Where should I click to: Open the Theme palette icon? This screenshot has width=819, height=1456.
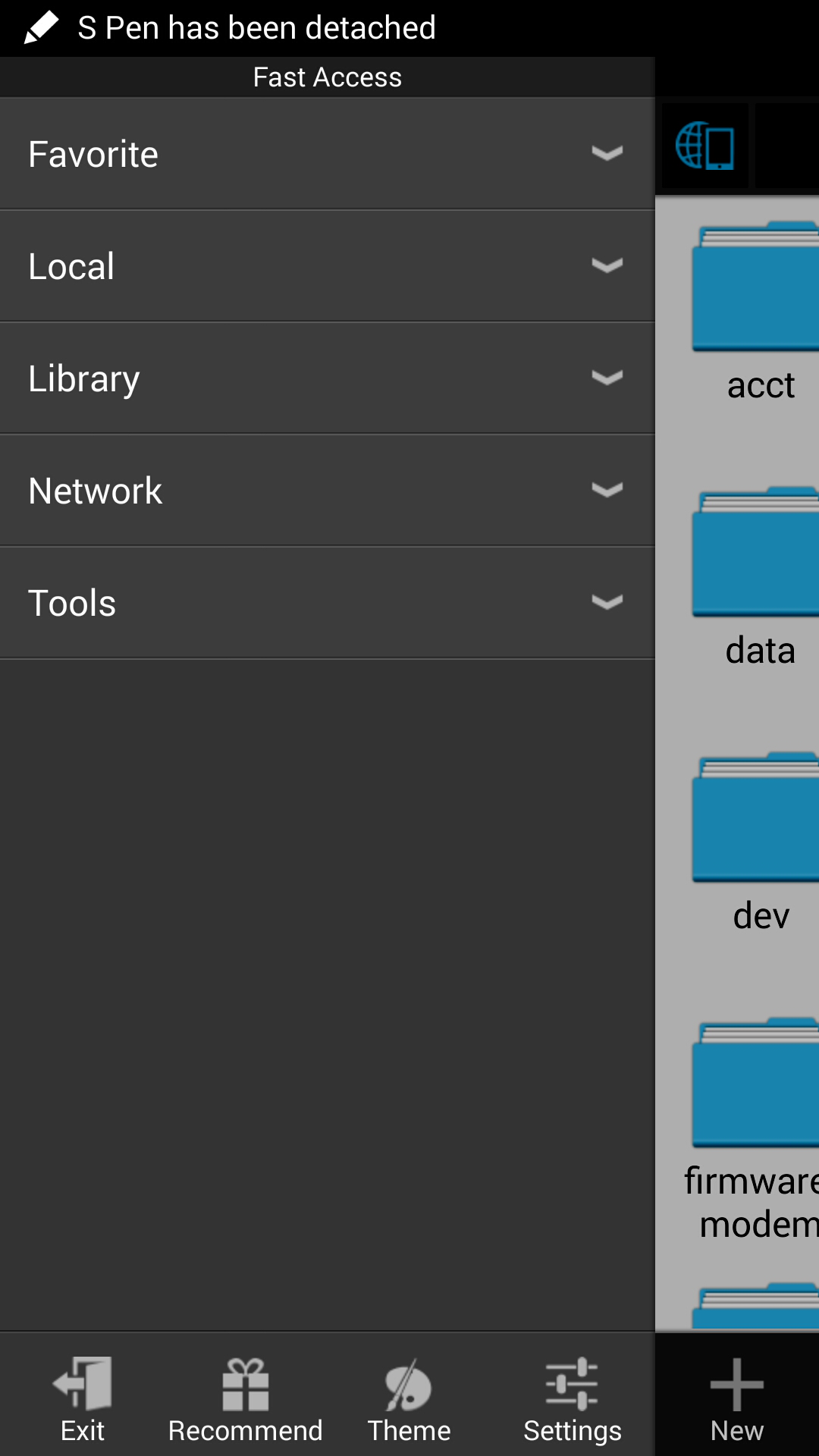click(408, 1383)
